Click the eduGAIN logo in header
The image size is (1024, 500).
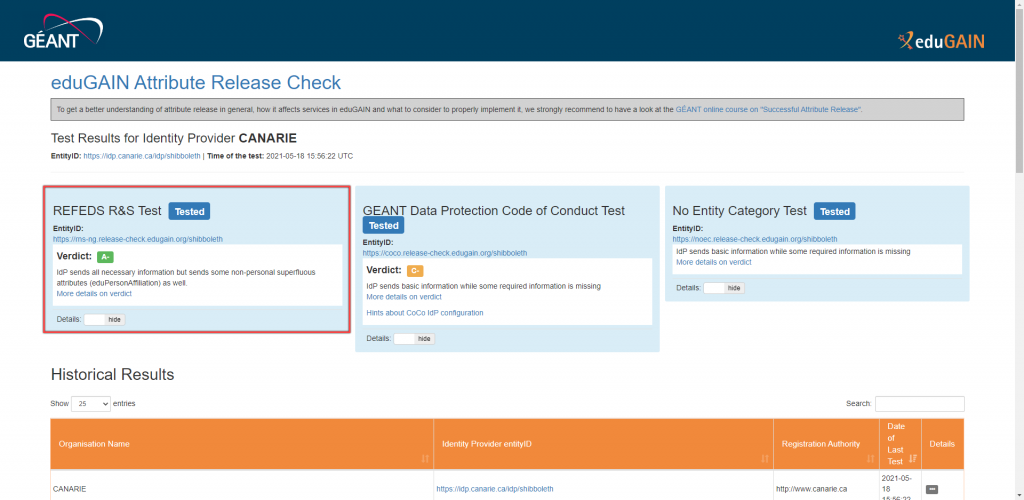pyautogui.click(x=941, y=41)
